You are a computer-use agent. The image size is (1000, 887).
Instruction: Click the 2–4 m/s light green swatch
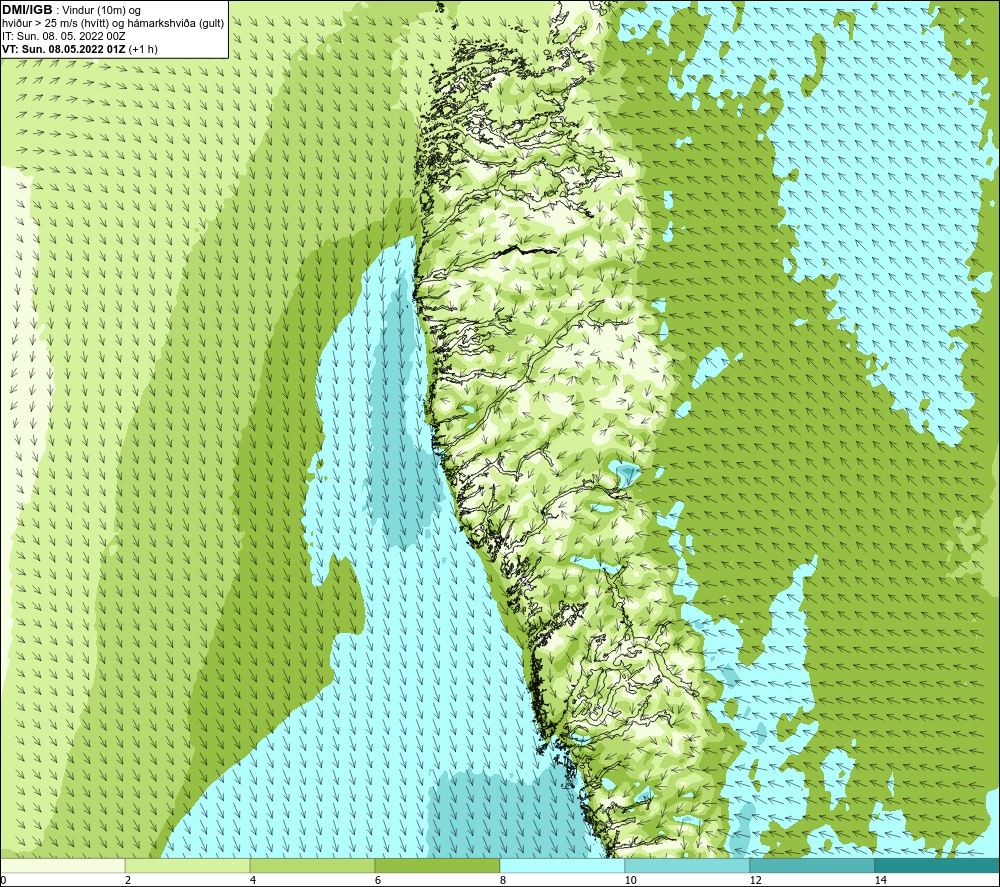(188, 865)
